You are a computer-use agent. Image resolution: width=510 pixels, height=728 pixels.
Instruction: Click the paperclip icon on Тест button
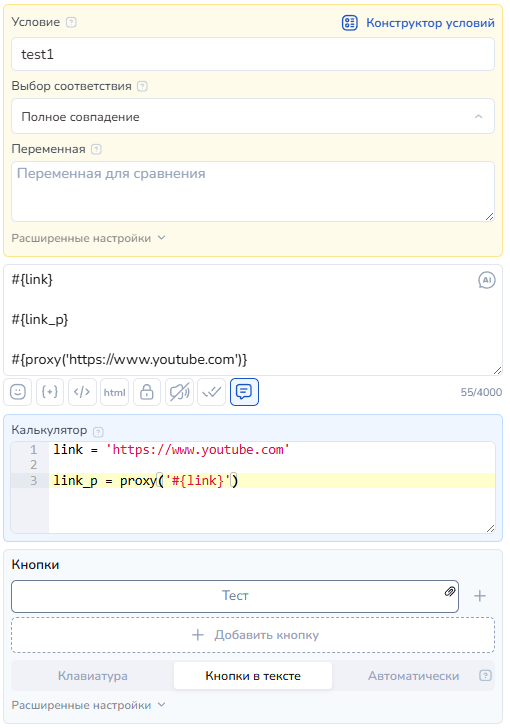point(450,591)
